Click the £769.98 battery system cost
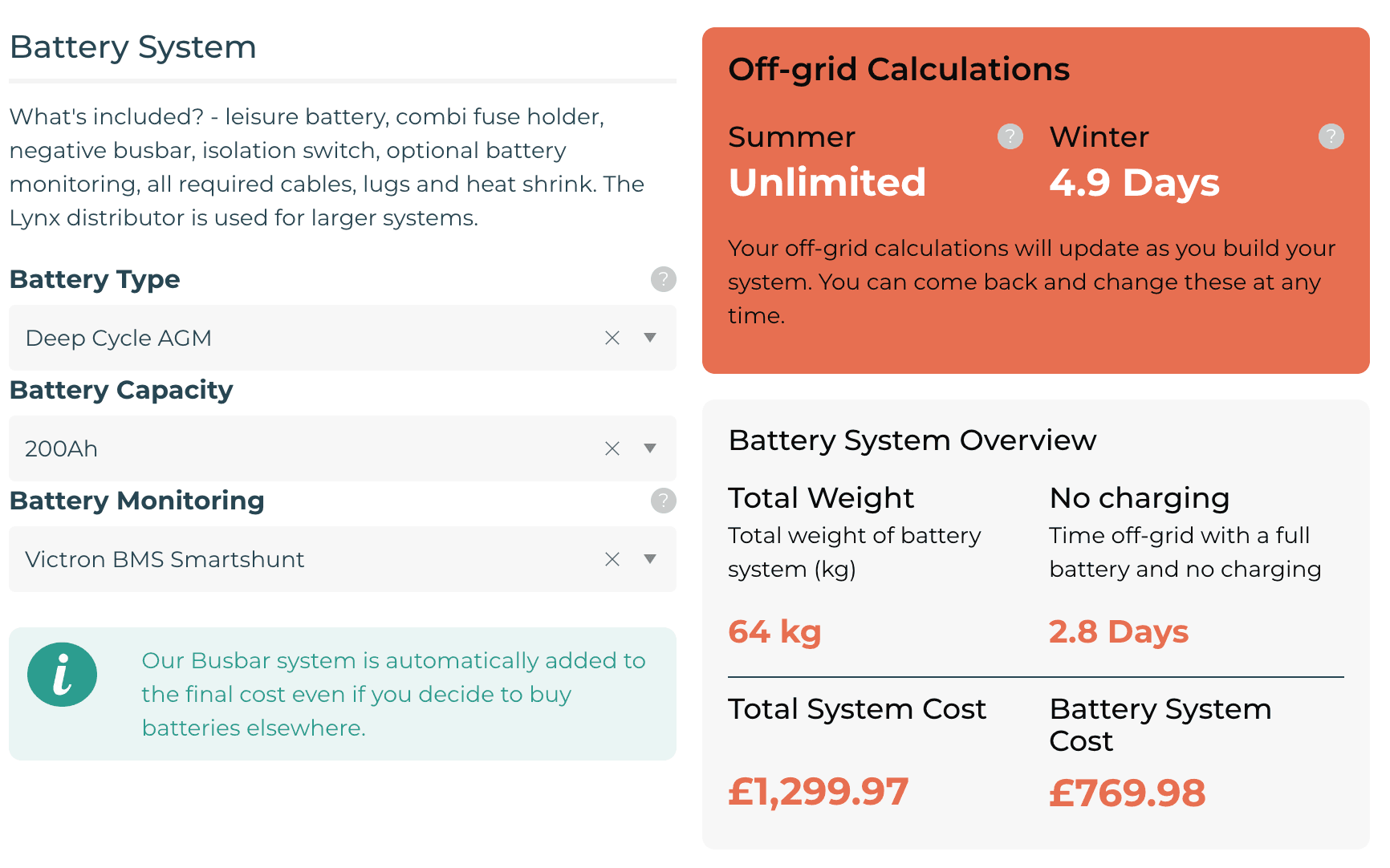The width and height of the screenshot is (1390, 868). click(x=1127, y=793)
